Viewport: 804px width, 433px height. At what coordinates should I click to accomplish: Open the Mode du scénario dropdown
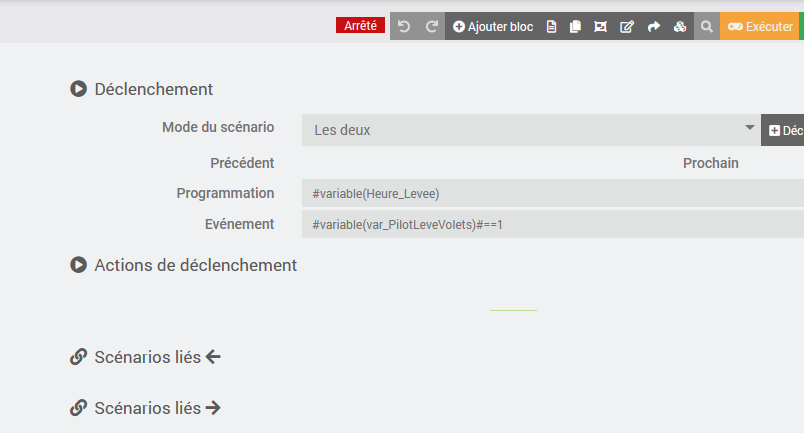(x=531, y=130)
